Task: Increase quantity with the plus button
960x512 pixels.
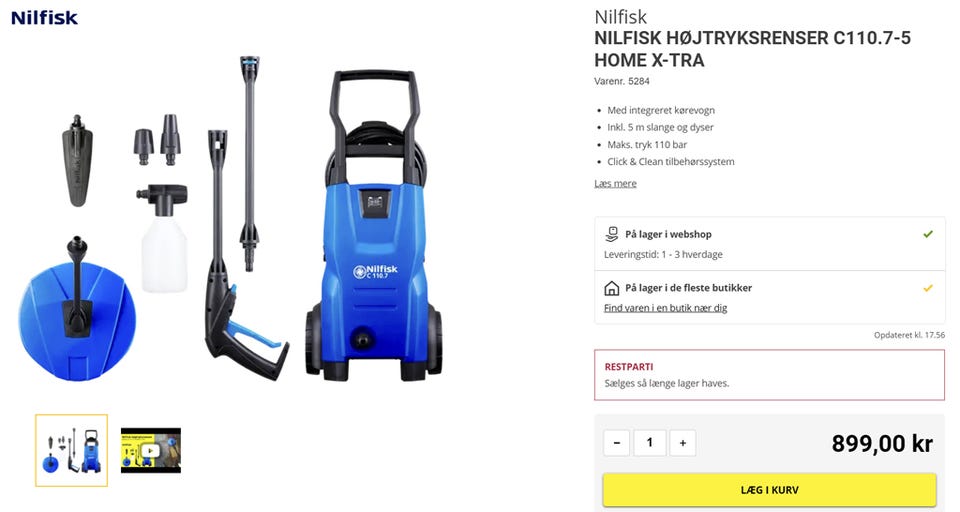Action: 683,443
